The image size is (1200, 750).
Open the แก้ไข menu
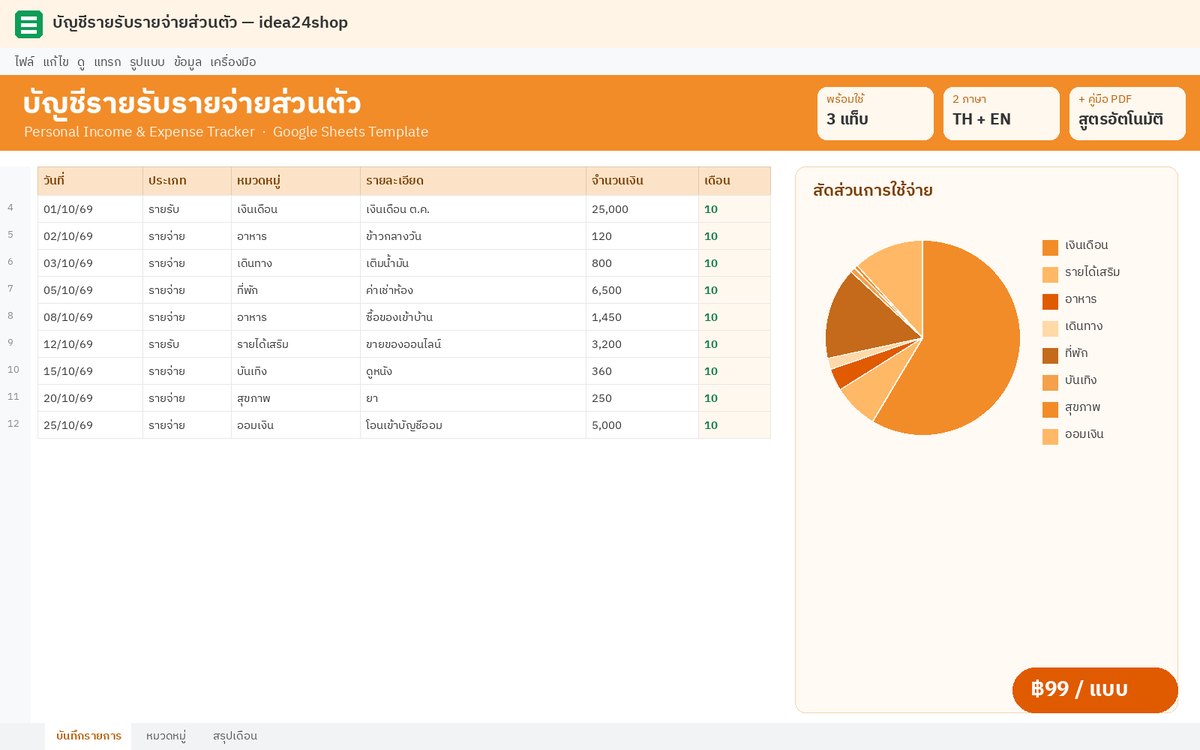point(56,62)
